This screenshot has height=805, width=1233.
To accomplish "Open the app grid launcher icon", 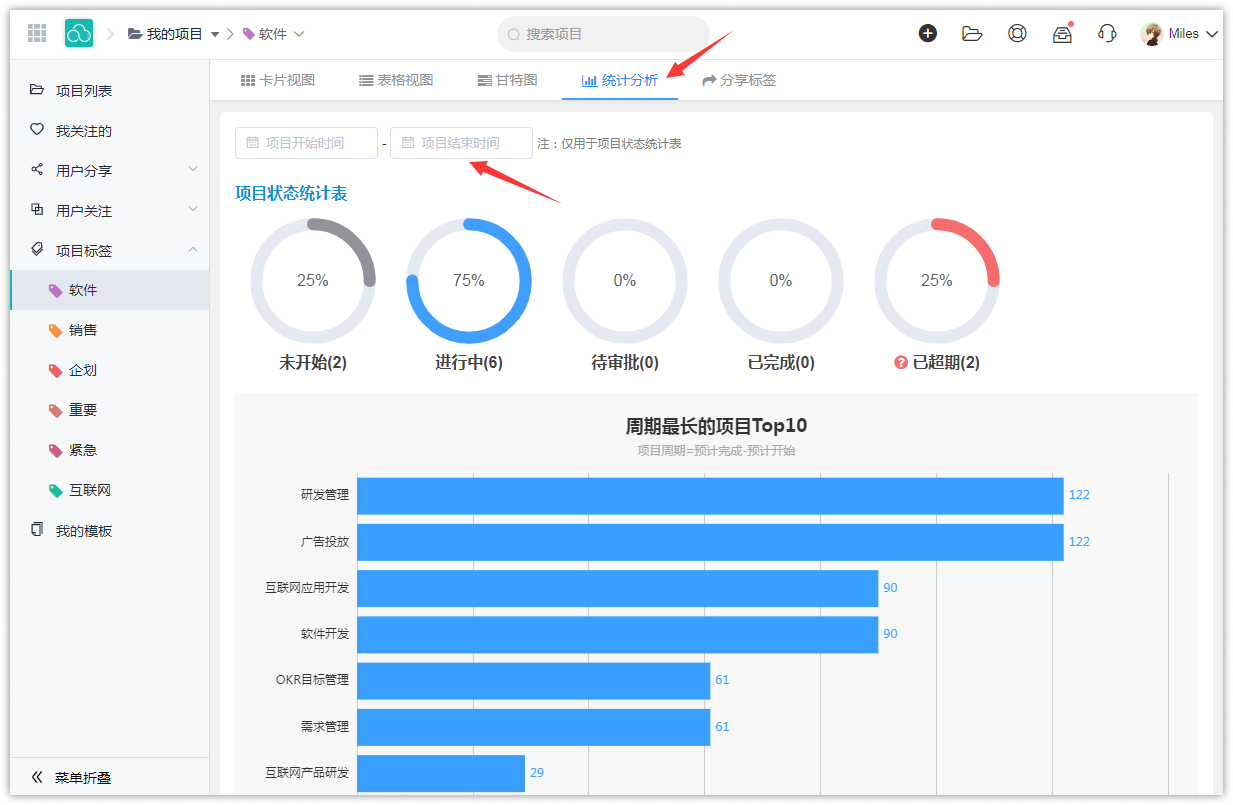I will click(37, 33).
